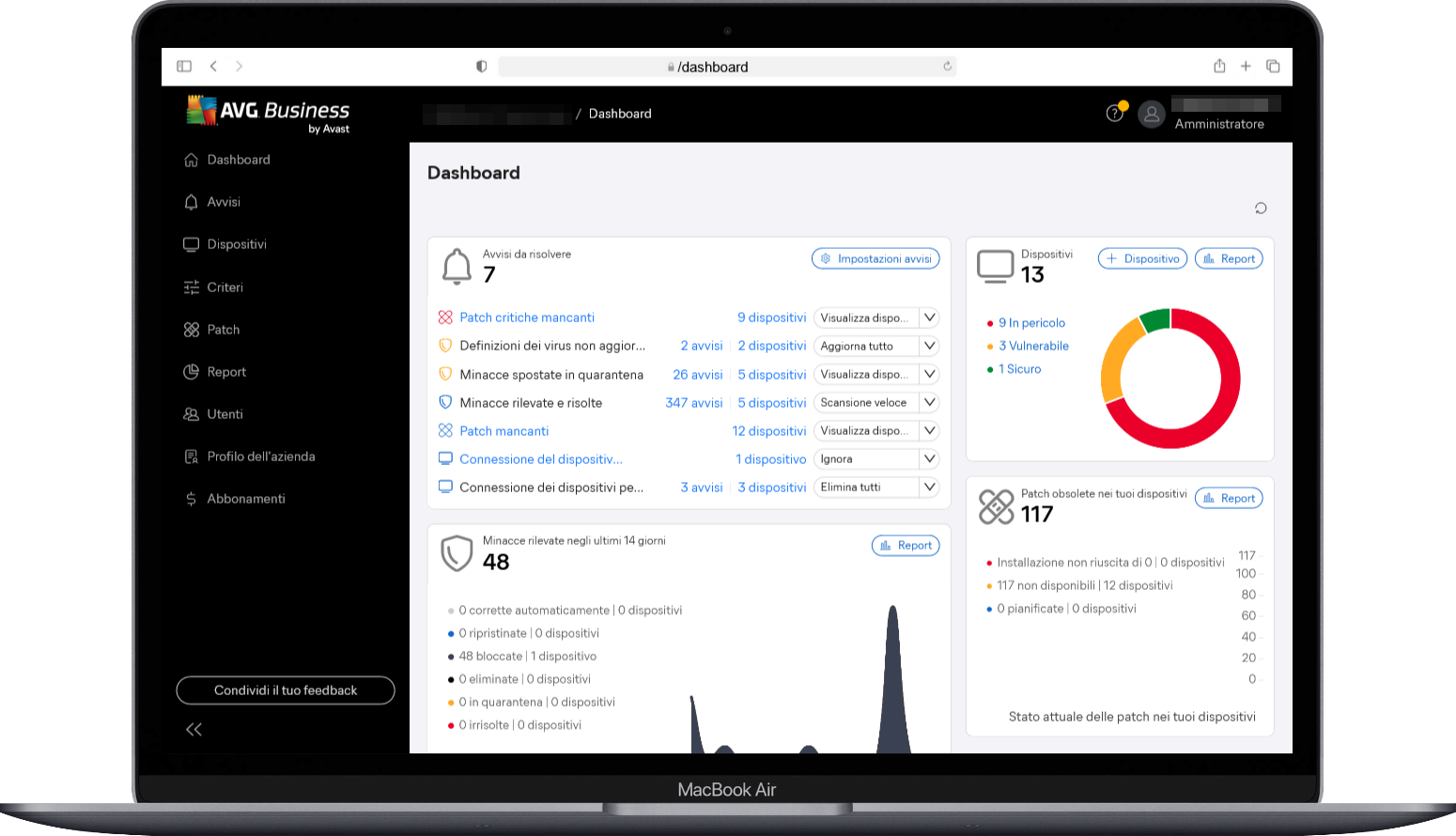
Task: Open the Patch mancanti link
Action: (x=503, y=431)
